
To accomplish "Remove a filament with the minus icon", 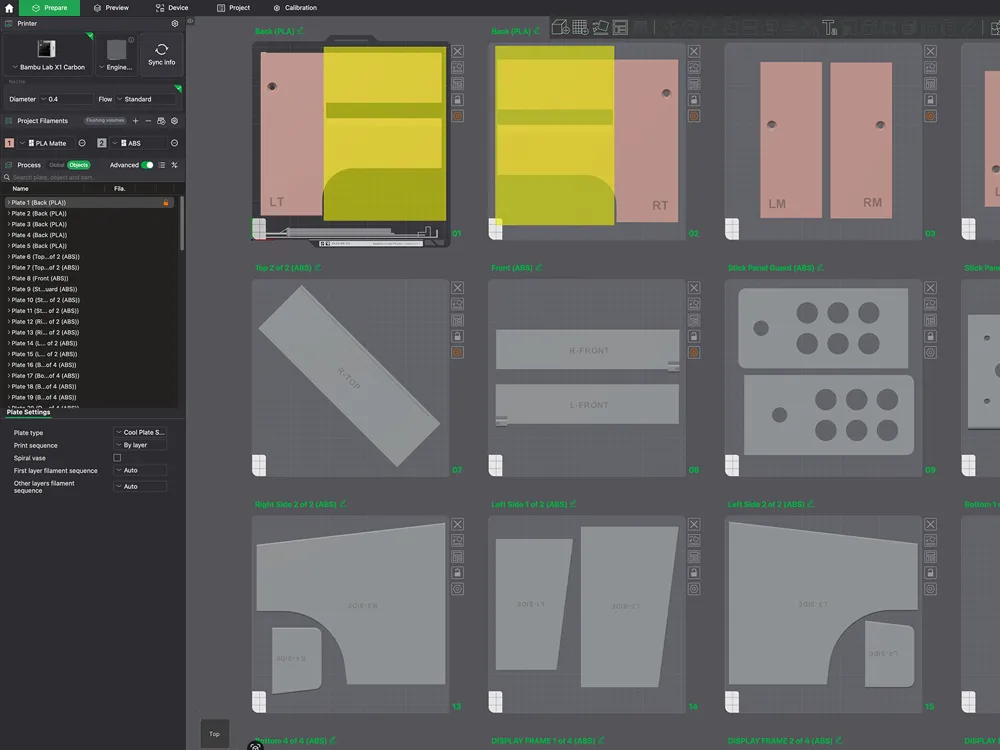I will tap(148, 121).
